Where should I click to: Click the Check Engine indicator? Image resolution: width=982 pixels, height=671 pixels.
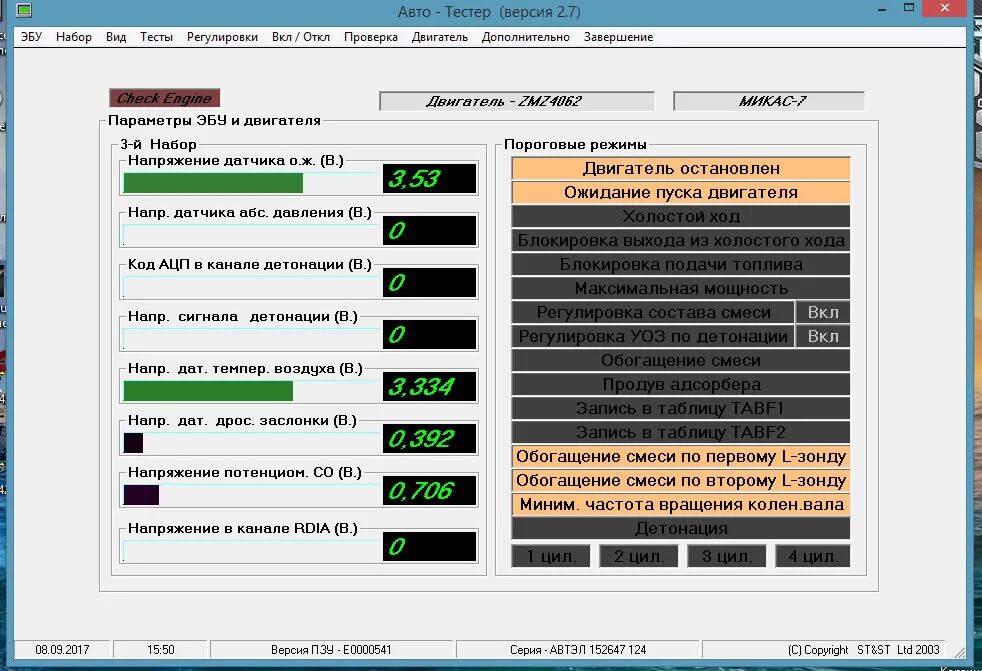165,98
